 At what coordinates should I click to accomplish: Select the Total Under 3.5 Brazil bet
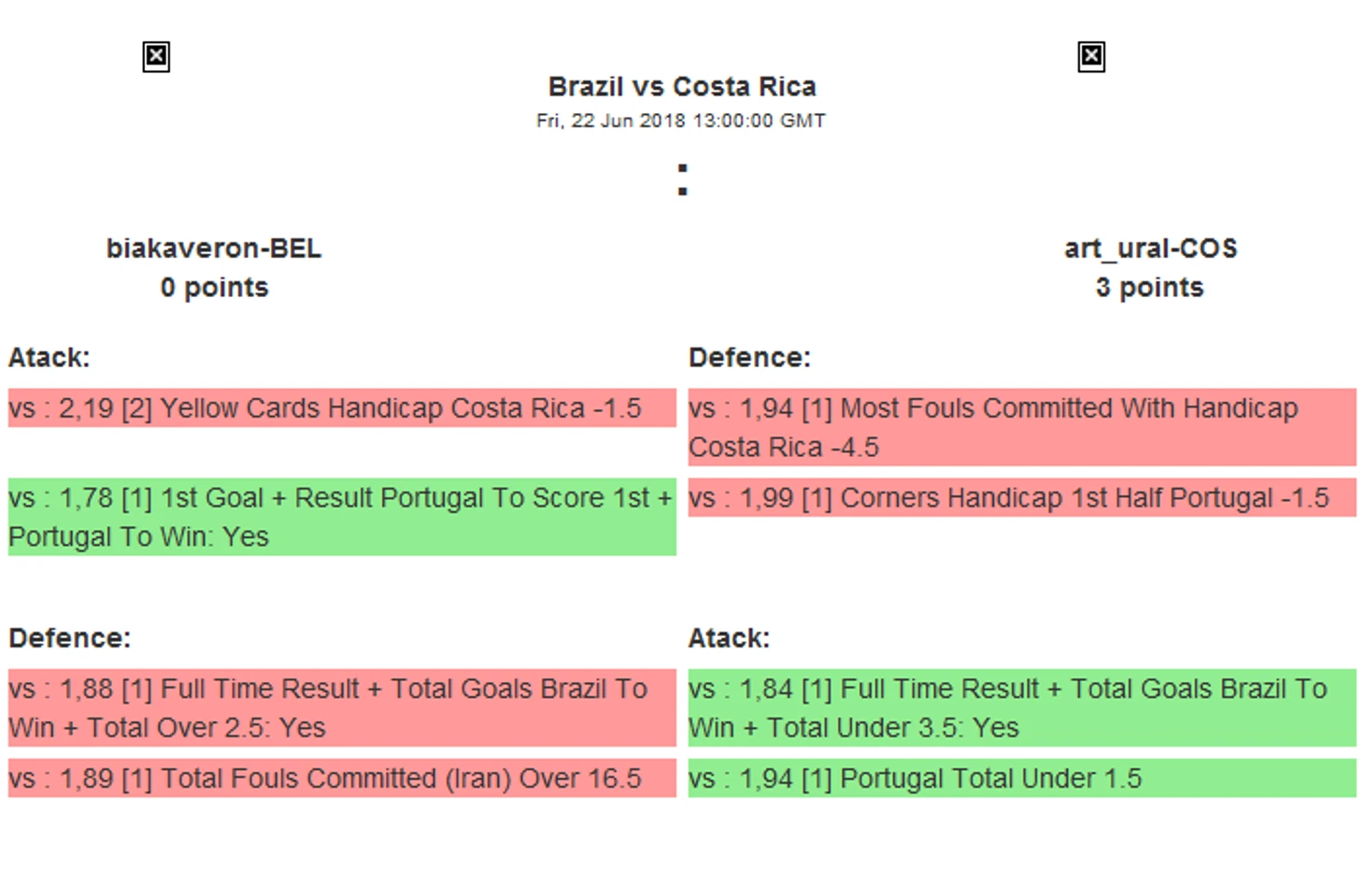tap(1021, 707)
